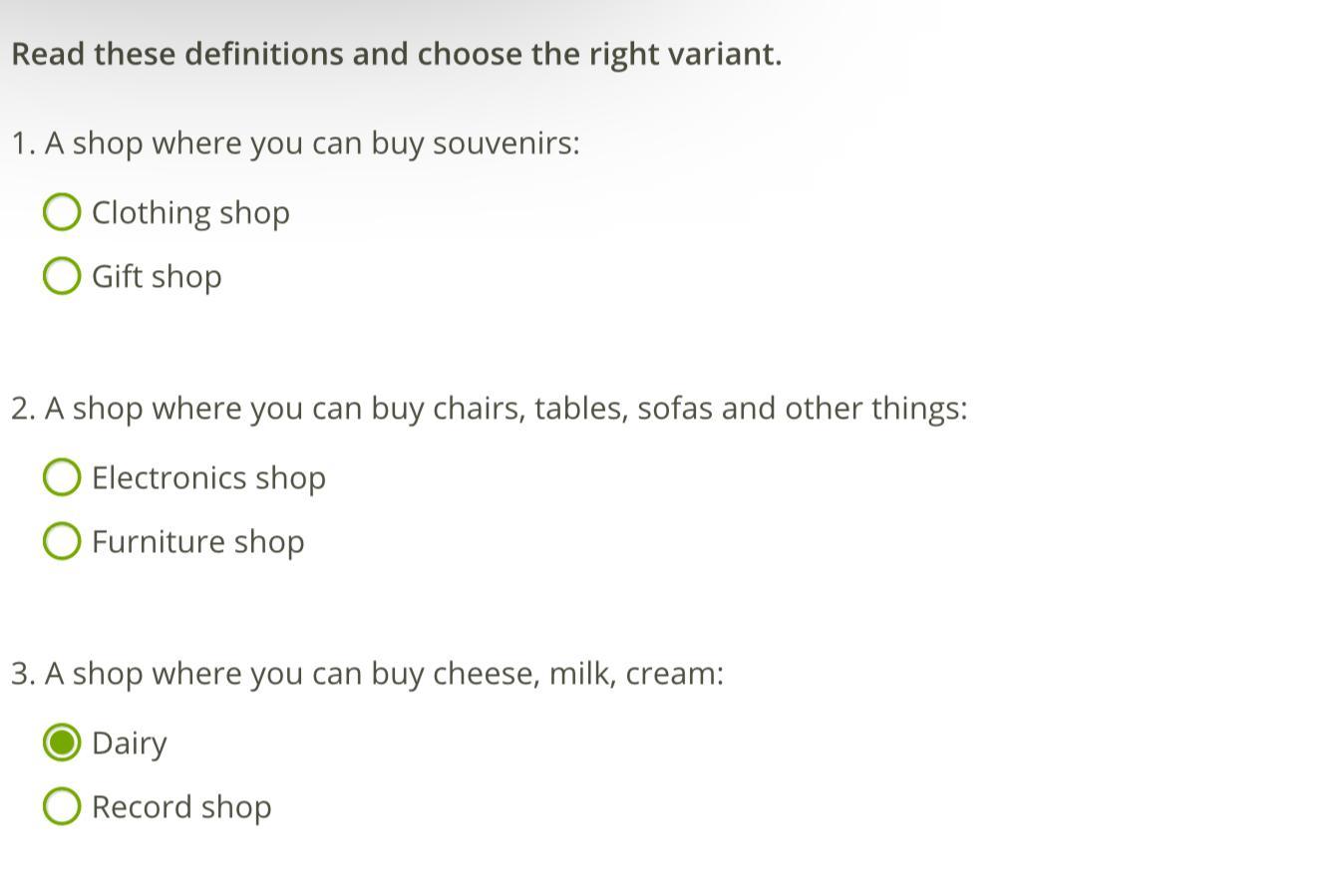
Task: Click question 2 text about chairs and tables
Action: pyautogui.click(x=489, y=408)
